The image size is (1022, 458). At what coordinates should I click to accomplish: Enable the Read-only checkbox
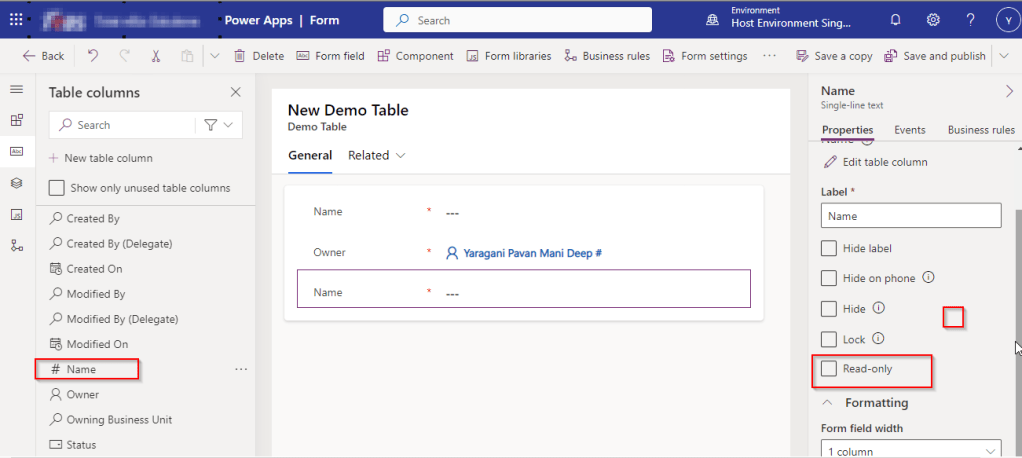tap(828, 369)
